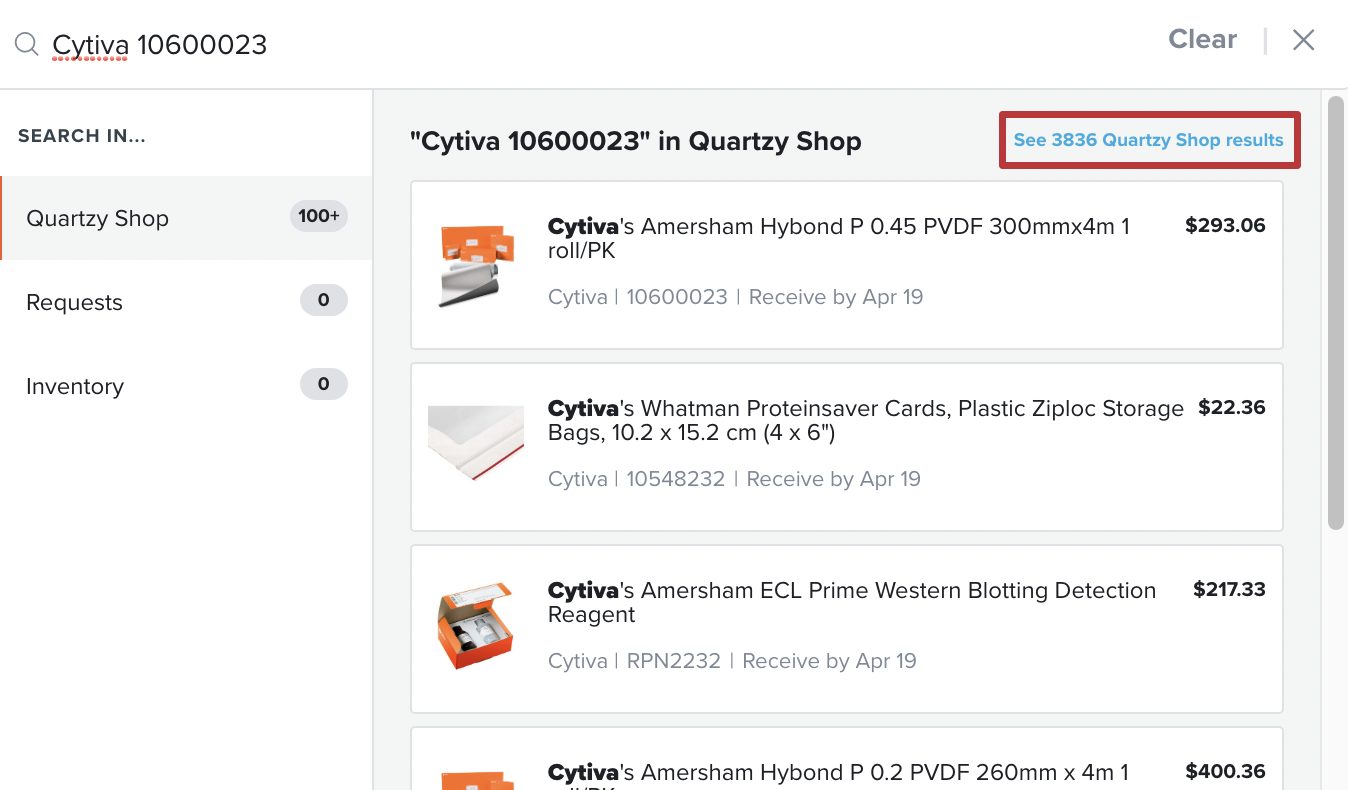Open Amersham Hybond P 0.45 PVDF product title
The image size is (1348, 790).
(x=839, y=238)
